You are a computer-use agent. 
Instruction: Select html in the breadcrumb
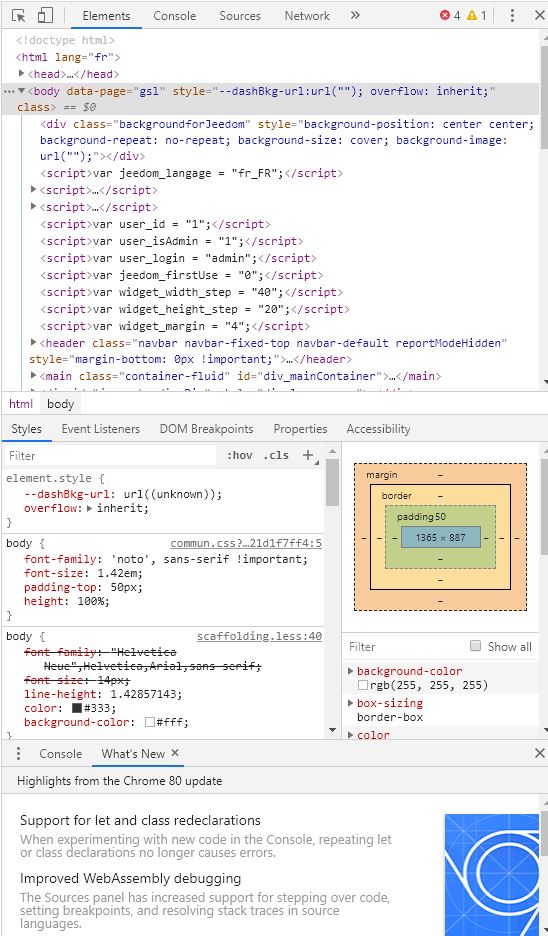pos(21,404)
